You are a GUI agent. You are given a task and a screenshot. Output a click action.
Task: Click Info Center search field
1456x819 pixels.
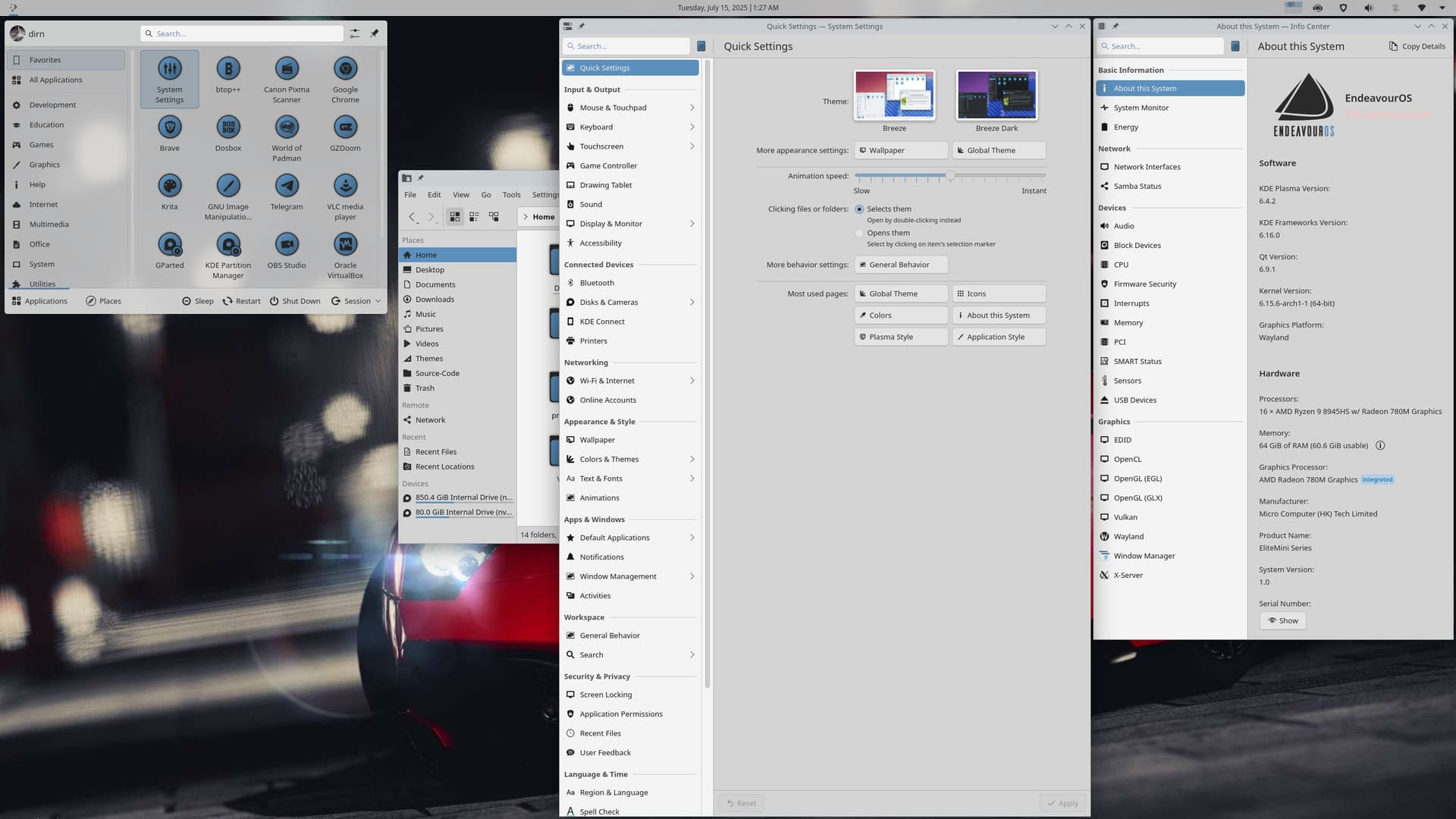(x=1160, y=46)
